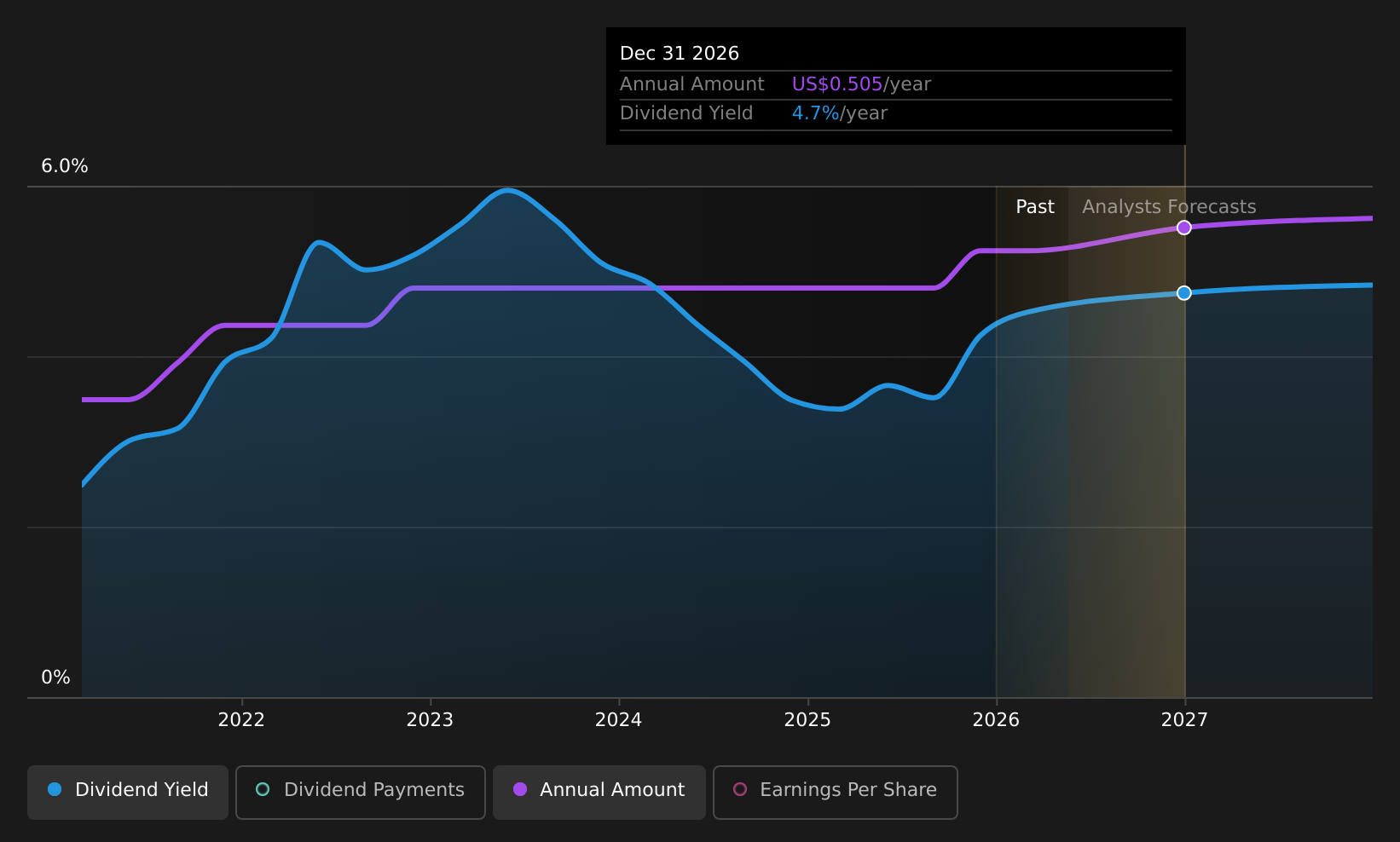Enable the Earnings Per Share series
1400x842 pixels.
tap(835, 792)
